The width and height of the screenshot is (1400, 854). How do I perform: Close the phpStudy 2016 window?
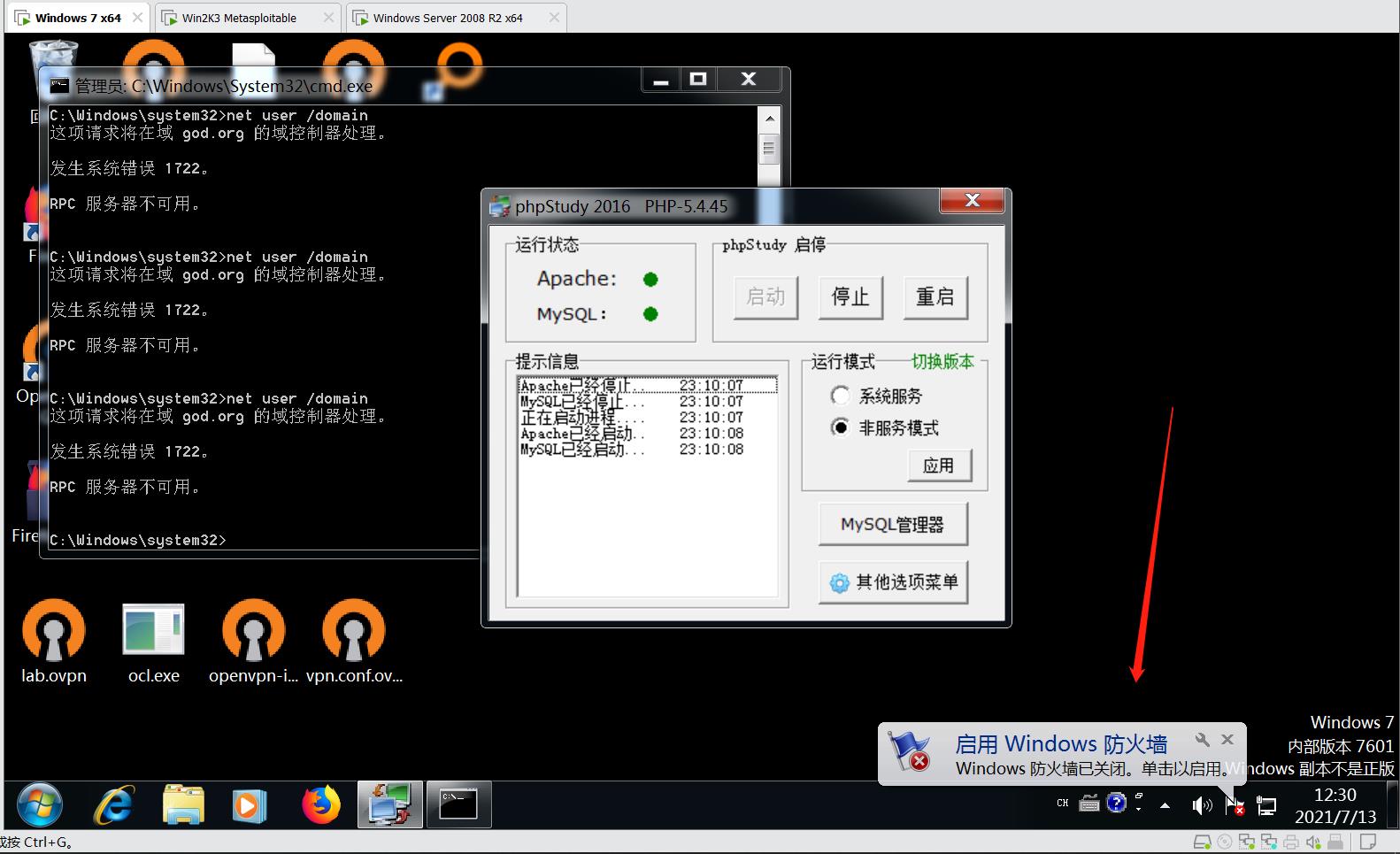pyautogui.click(x=972, y=200)
